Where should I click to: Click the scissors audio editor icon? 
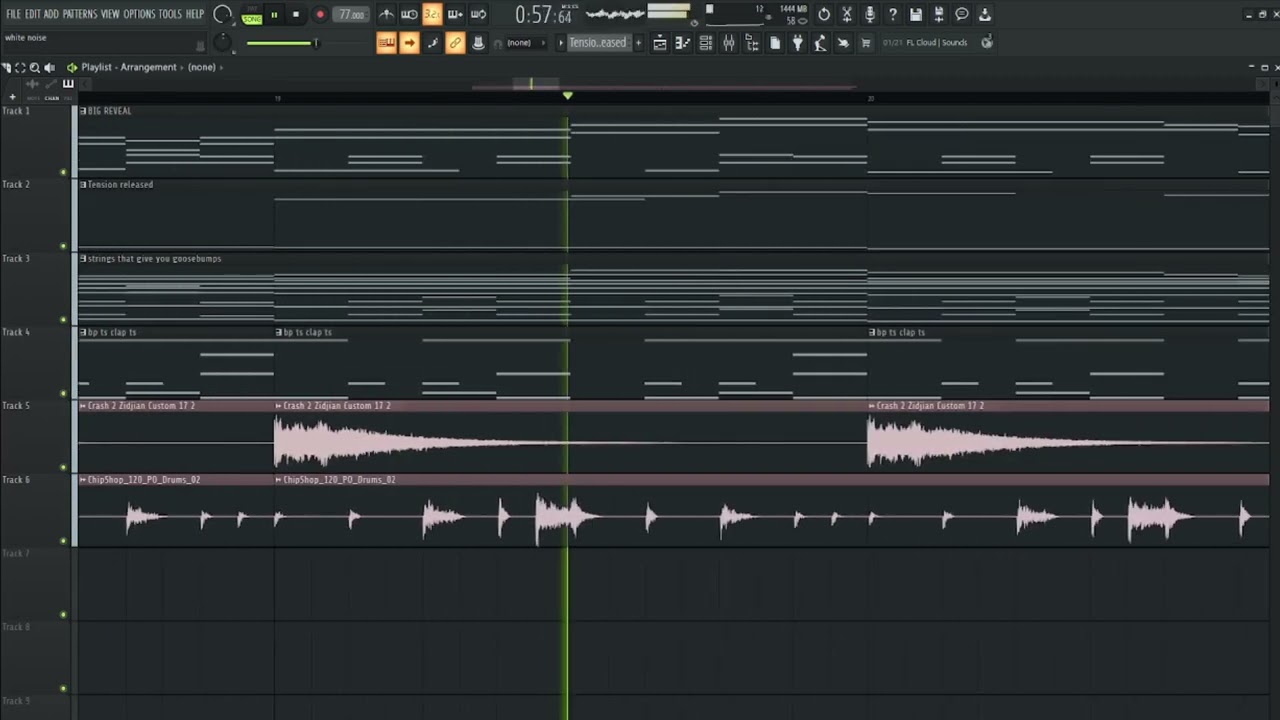coord(847,14)
